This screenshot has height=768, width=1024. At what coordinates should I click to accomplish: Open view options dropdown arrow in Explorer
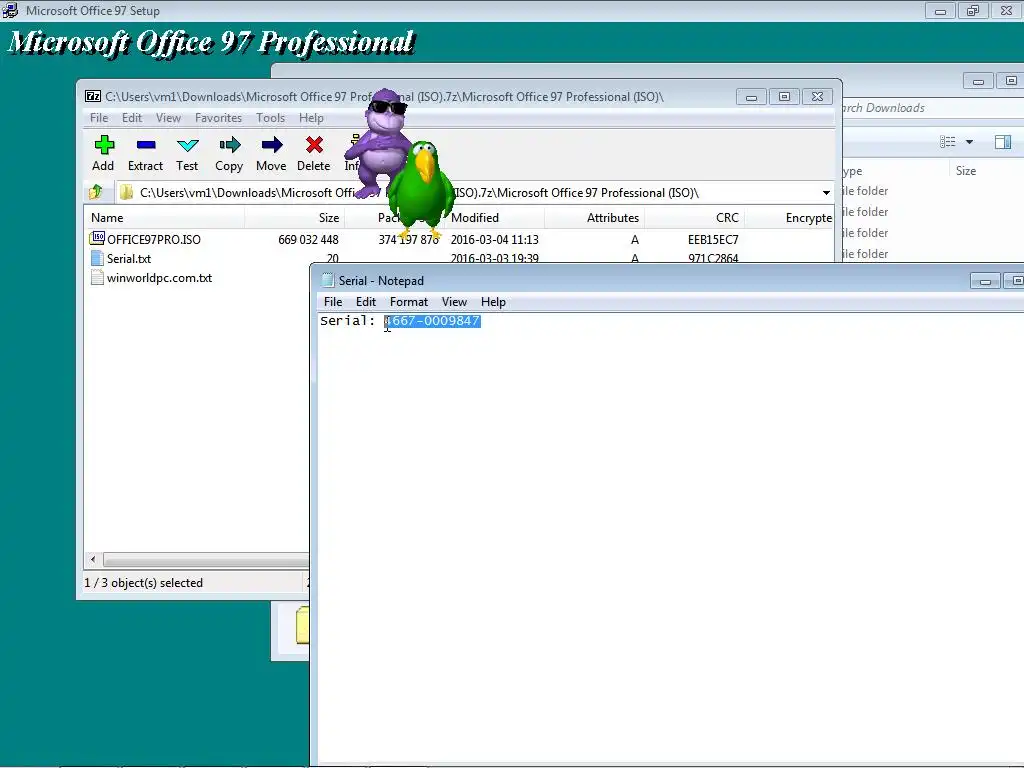point(969,142)
